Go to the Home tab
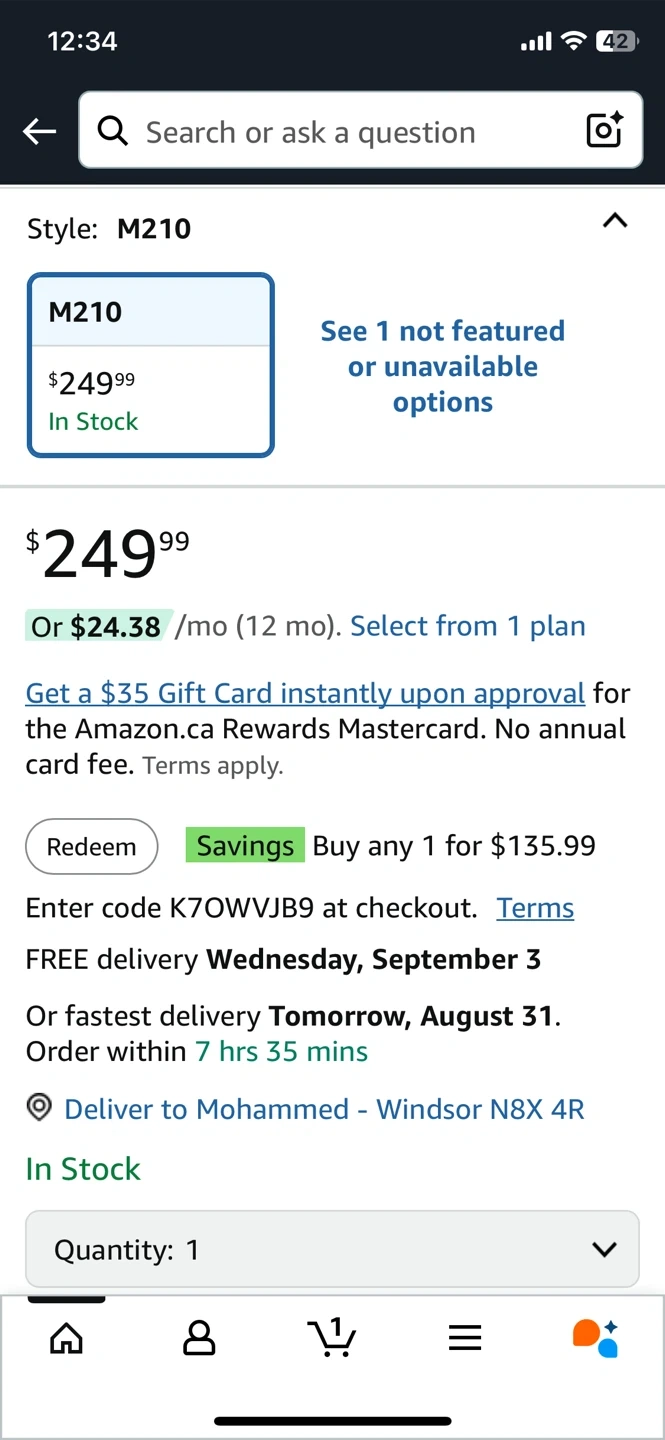 (x=66, y=1337)
